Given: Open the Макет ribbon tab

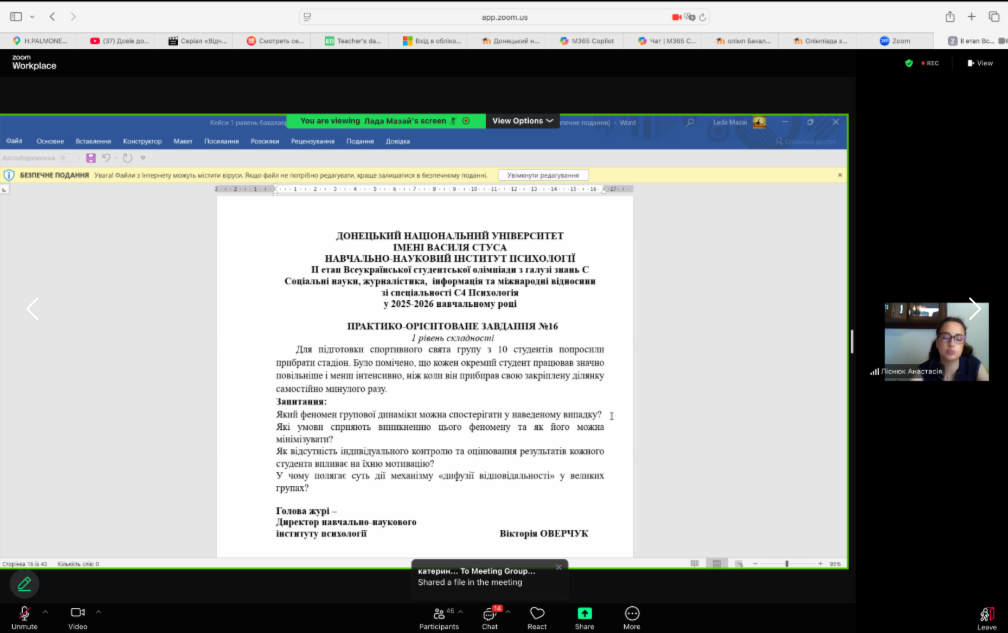Looking at the screenshot, I should pyautogui.click(x=183, y=141).
